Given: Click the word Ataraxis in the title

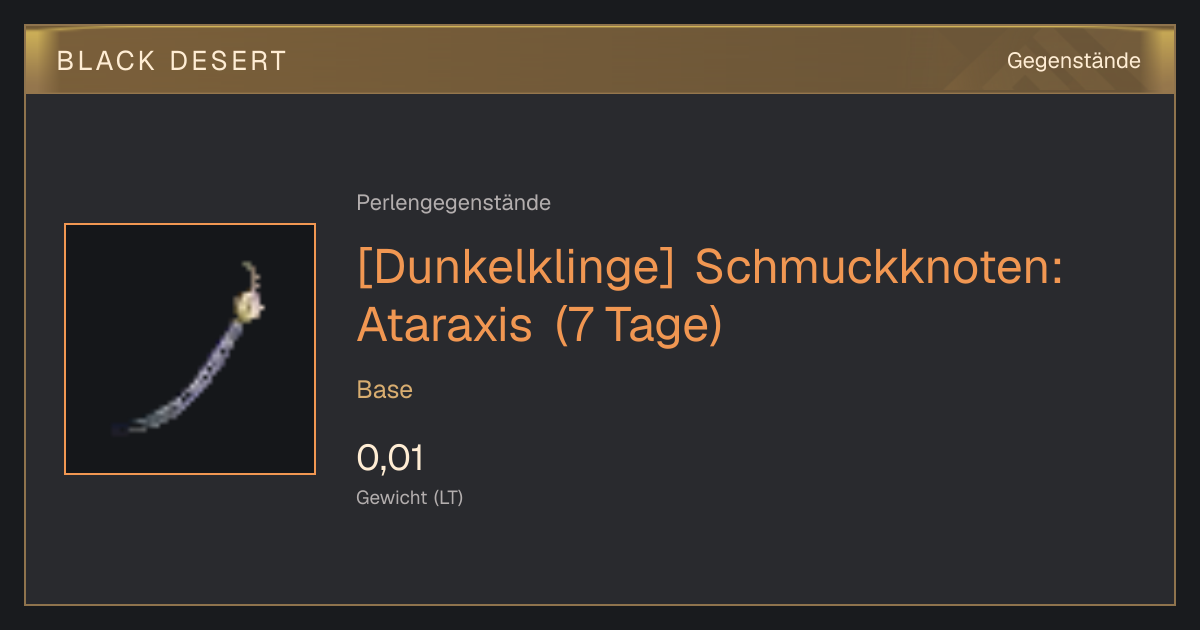Looking at the screenshot, I should click(x=444, y=326).
